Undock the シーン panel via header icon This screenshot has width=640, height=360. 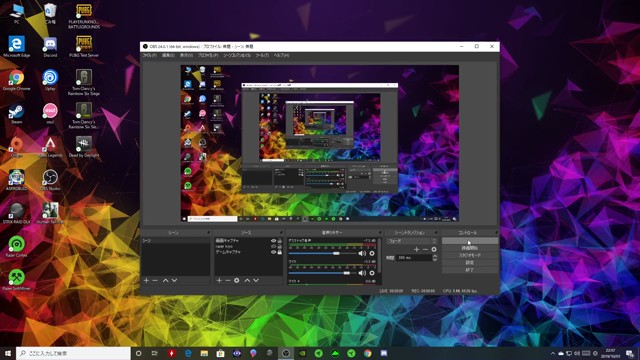tap(209, 233)
